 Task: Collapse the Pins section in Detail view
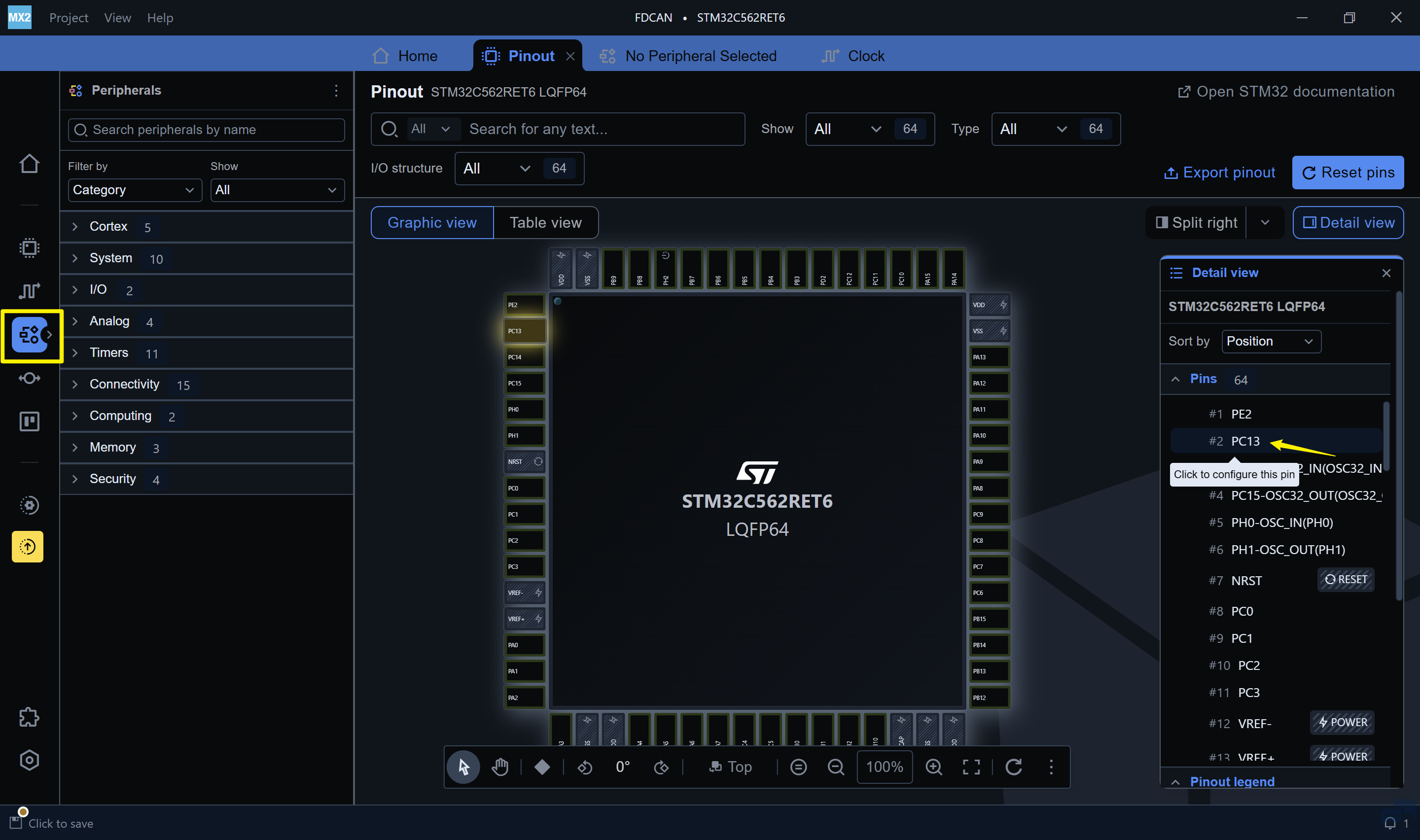[1175, 379]
